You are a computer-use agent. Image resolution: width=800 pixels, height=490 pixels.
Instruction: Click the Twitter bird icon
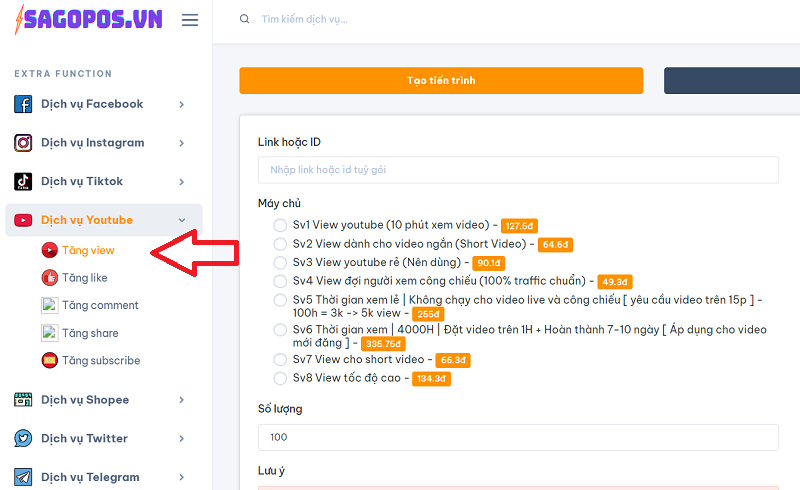(x=23, y=439)
